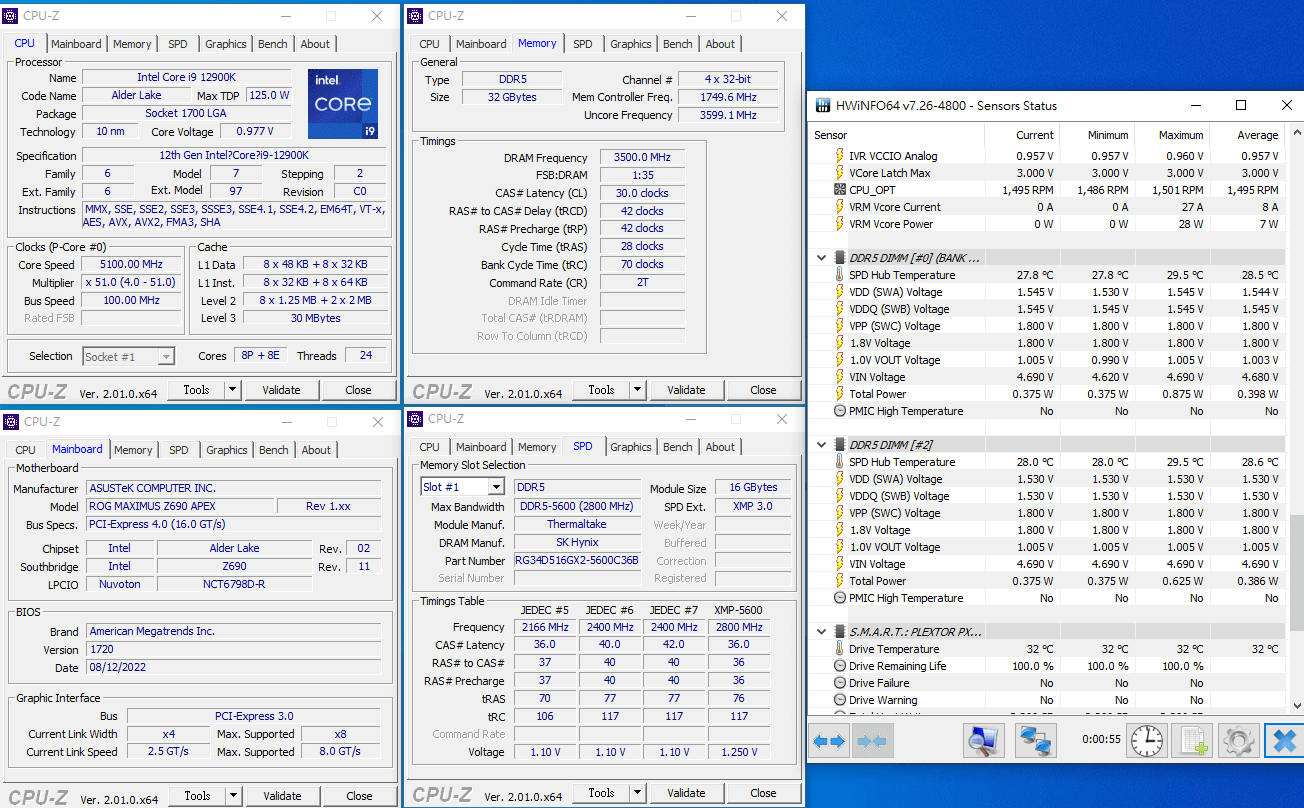
Task: Click the lightning icon beside VCore Latch Max
Action: click(840, 173)
